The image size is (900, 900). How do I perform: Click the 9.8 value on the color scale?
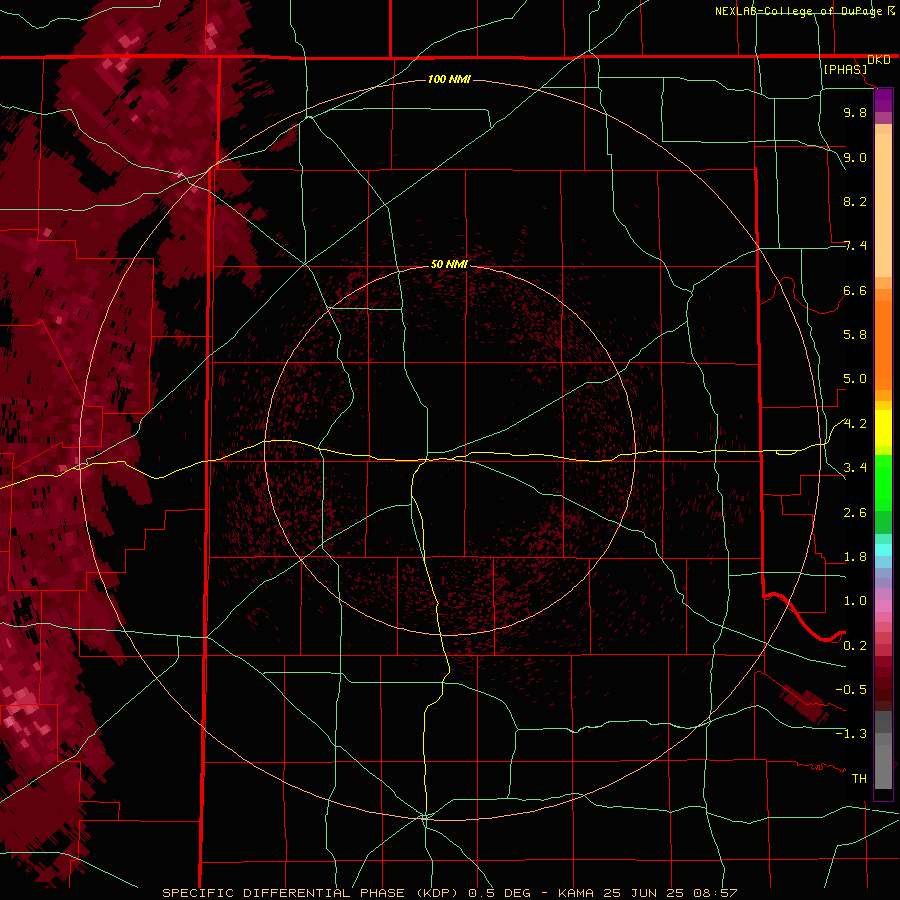[x=855, y=112]
